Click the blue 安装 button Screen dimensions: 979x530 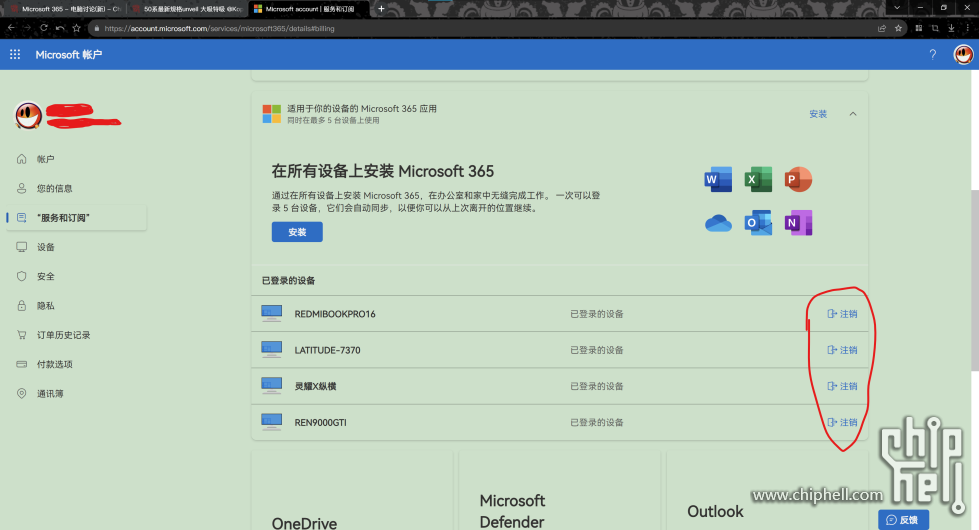[x=297, y=232]
